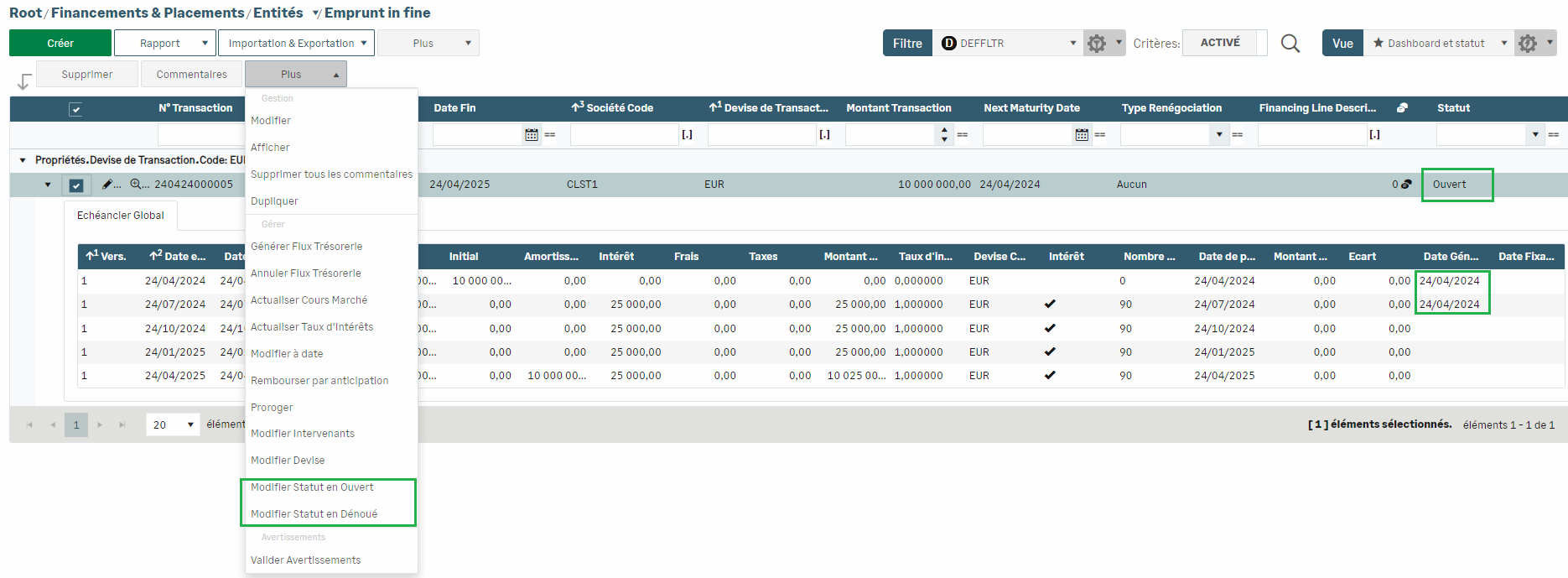Increase Montant Transaction filter with up arrow
Image resolution: width=1568 pixels, height=578 pixels.
[x=944, y=130]
